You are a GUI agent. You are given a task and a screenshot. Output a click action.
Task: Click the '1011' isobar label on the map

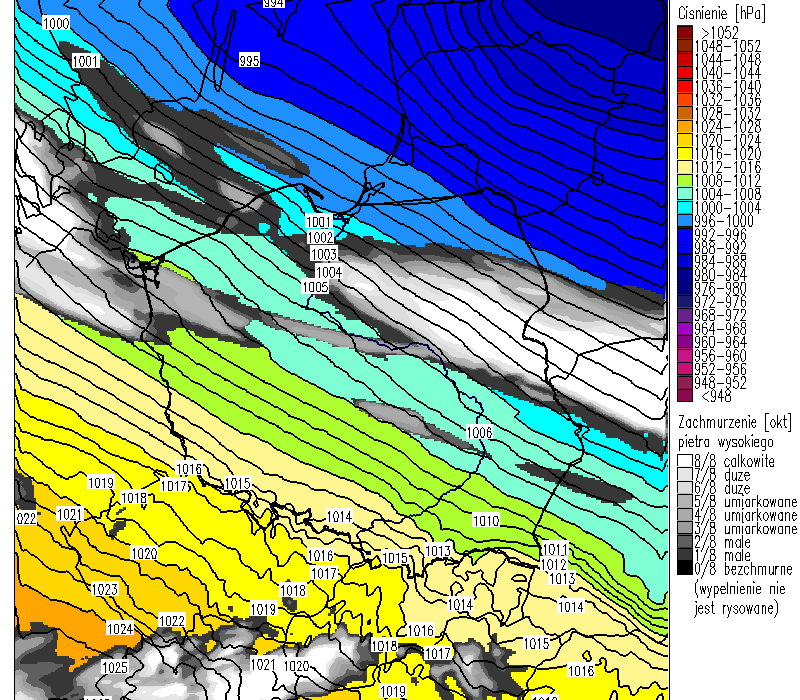coord(555,549)
